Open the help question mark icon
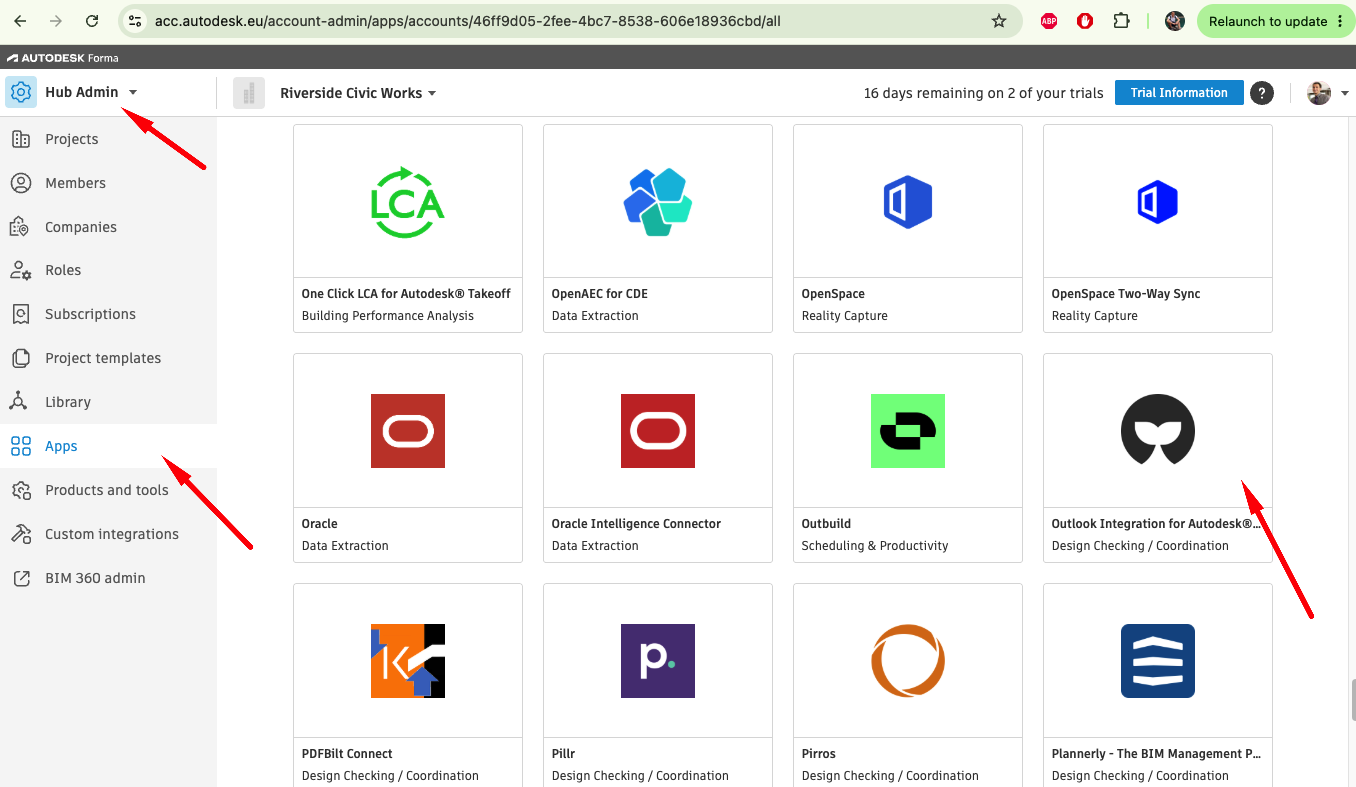The image size is (1356, 787). pyautogui.click(x=1262, y=93)
